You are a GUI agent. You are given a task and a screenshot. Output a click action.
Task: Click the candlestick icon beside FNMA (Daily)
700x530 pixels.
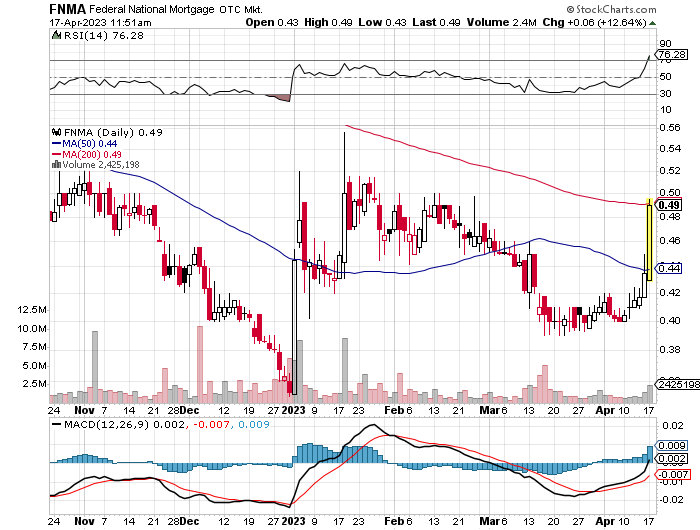tap(56, 132)
